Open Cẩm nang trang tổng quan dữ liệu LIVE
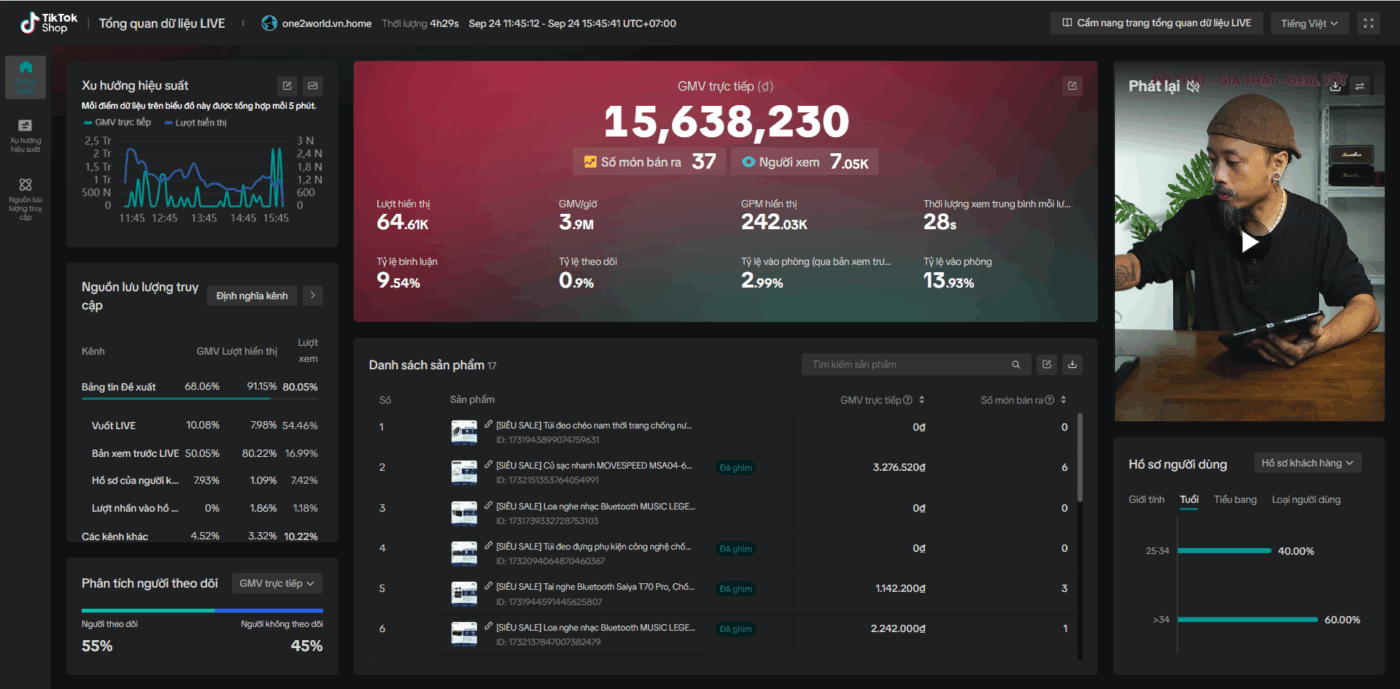1400x689 pixels. pyautogui.click(x=1156, y=23)
